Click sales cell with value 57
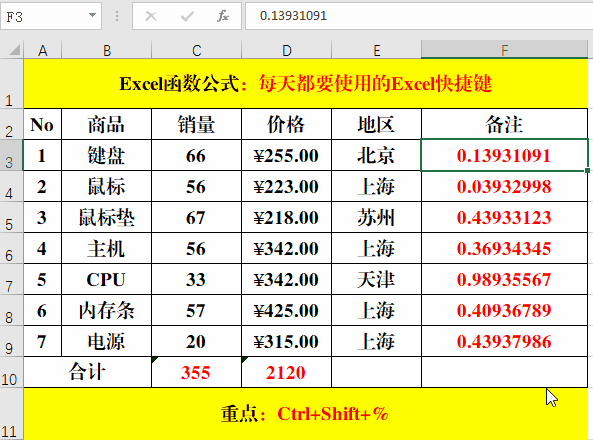The width and height of the screenshot is (593, 440). pos(196,310)
